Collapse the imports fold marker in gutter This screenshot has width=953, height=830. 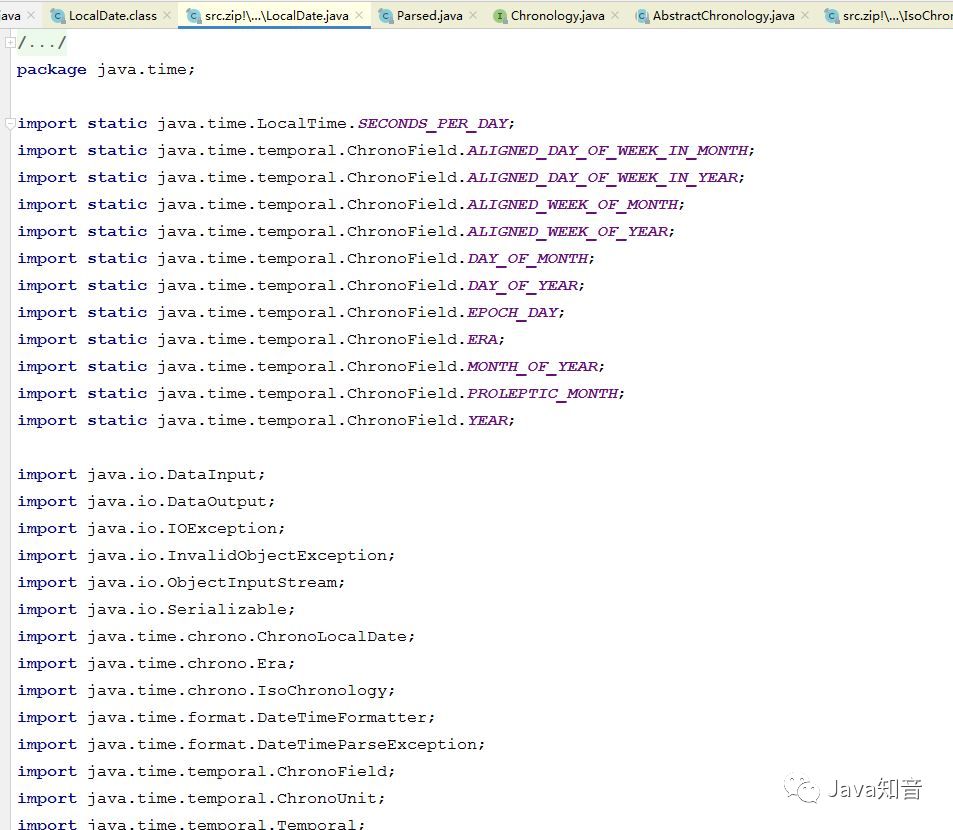pyautogui.click(x=10, y=123)
